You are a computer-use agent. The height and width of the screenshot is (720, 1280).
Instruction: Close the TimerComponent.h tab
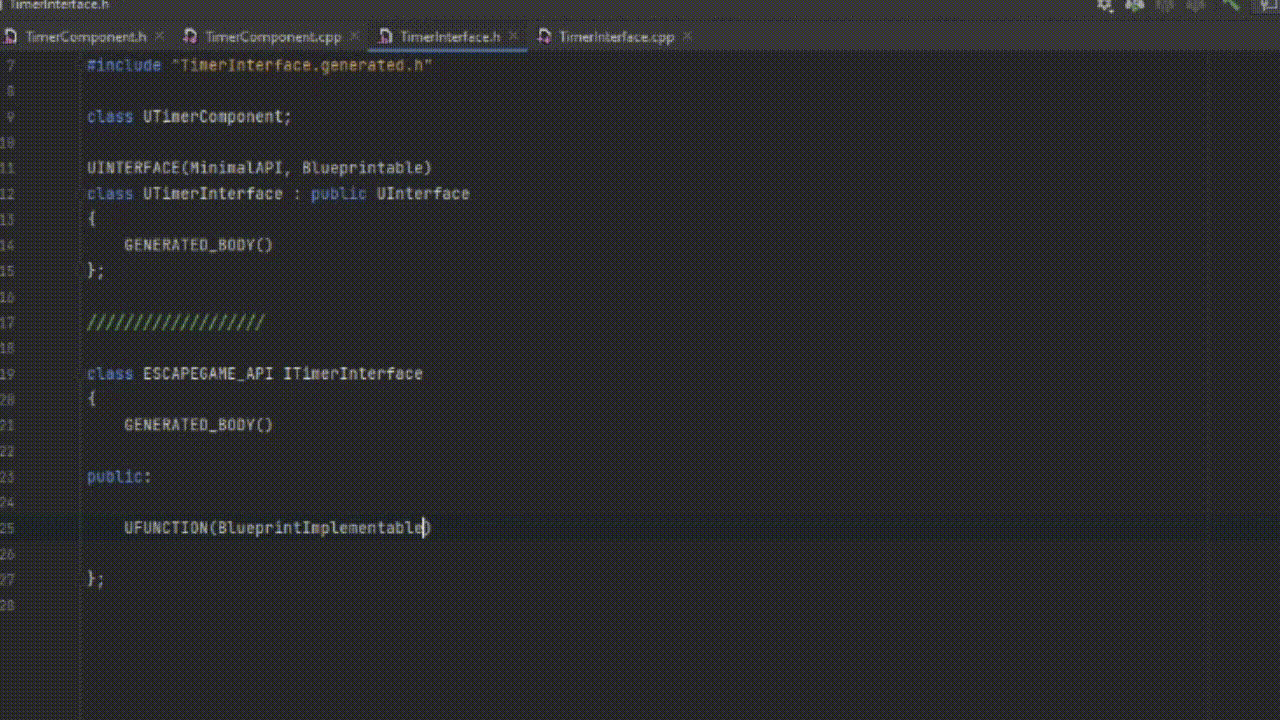[x=158, y=36]
